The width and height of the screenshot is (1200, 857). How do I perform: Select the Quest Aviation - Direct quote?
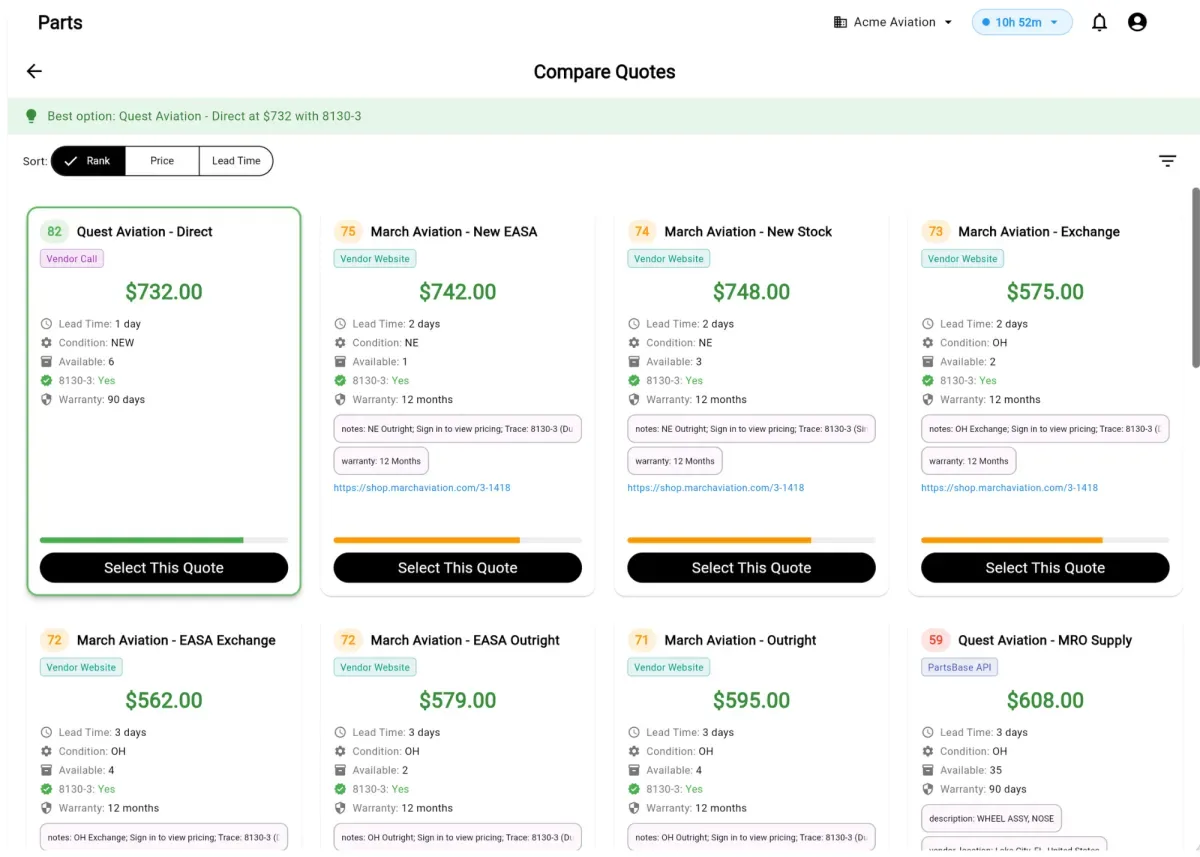coord(164,568)
